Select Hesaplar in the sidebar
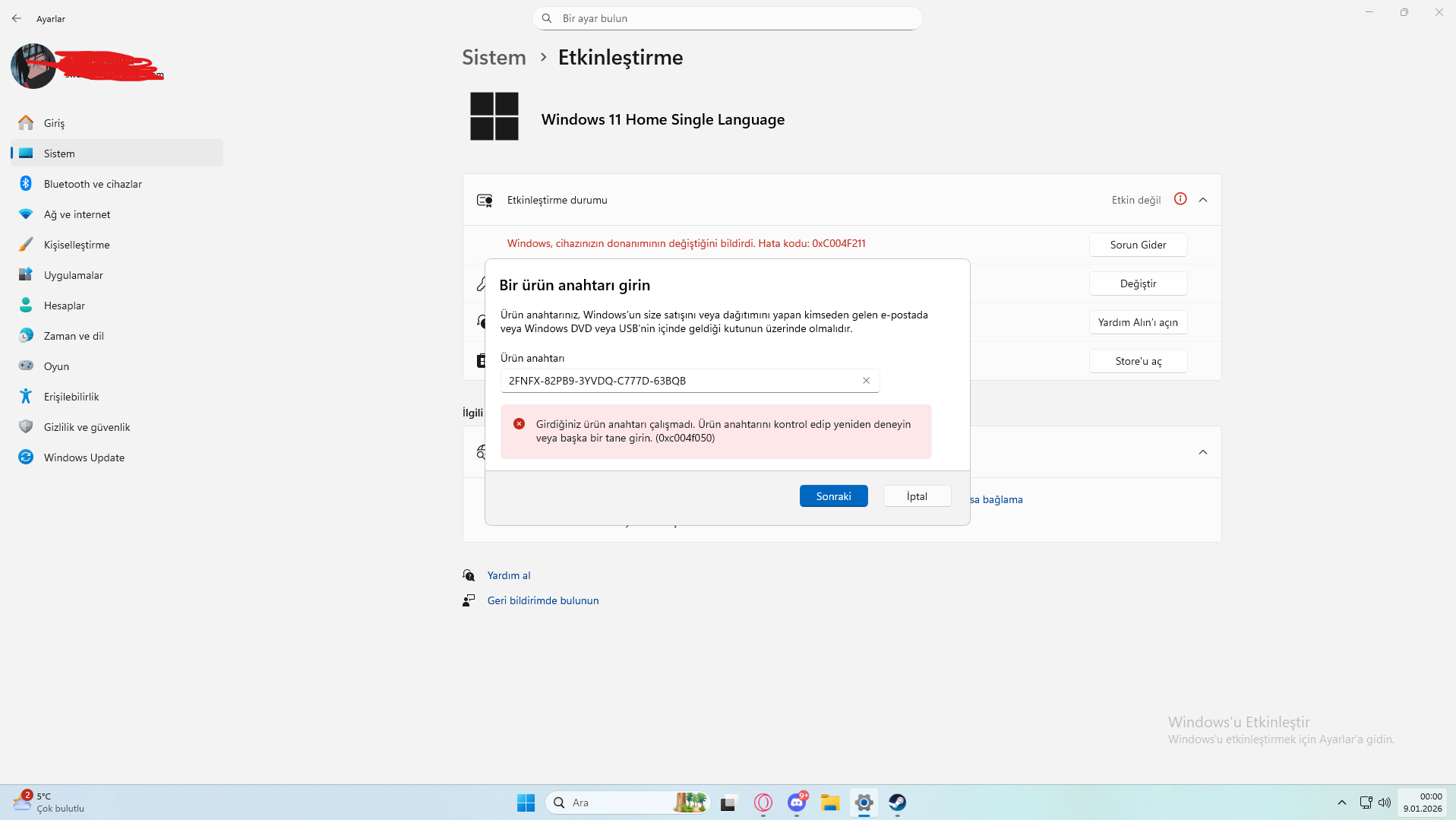Viewport: 1456px width, 820px height. pyautogui.click(x=117, y=305)
